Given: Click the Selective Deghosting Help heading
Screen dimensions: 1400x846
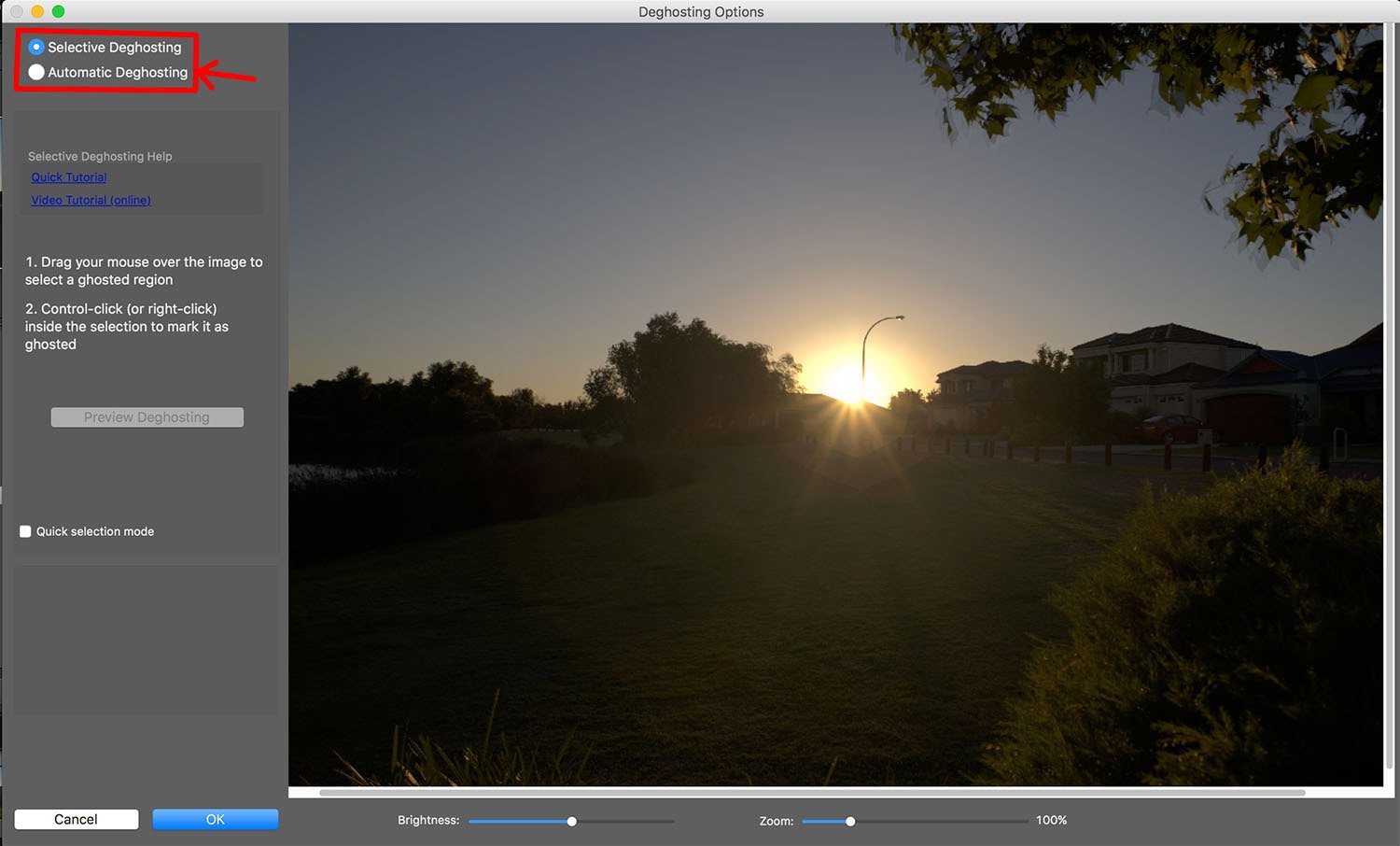Looking at the screenshot, I should pyautogui.click(x=100, y=156).
